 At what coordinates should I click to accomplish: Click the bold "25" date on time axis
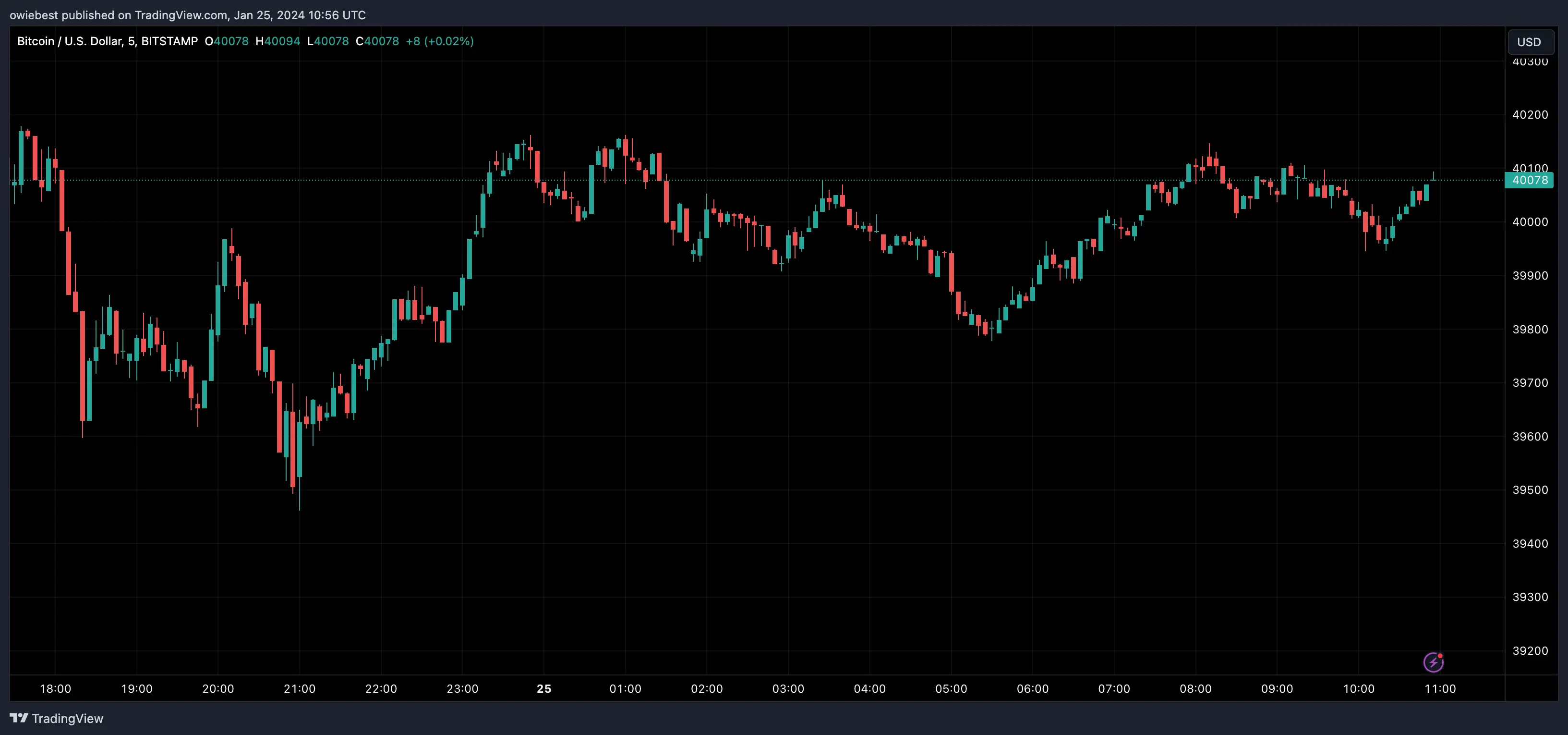[x=543, y=689]
